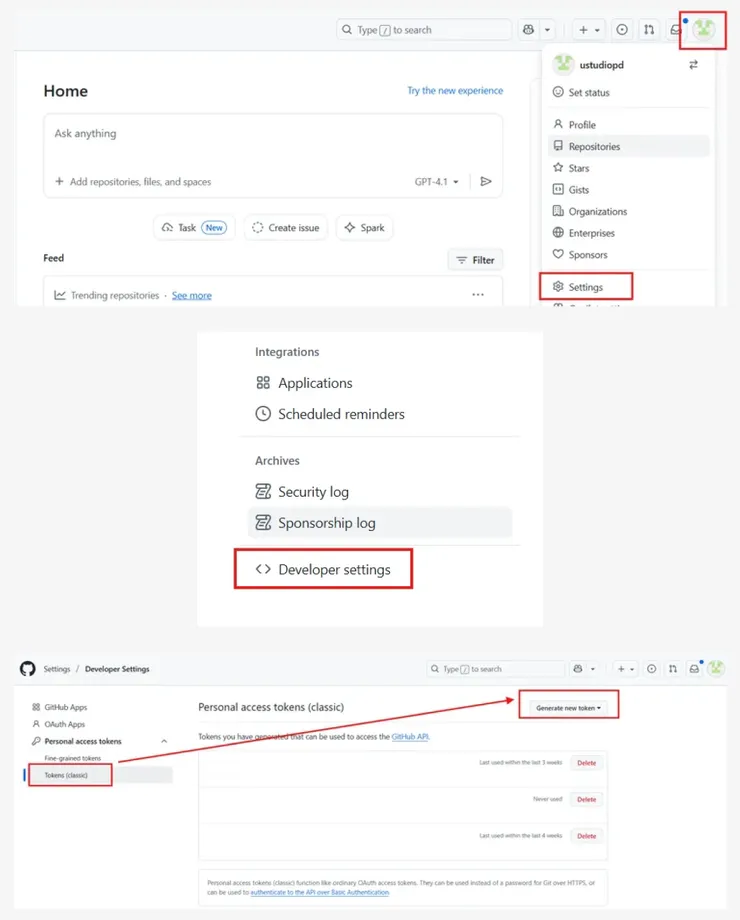Screen dimensions: 740x920
Task: Open Gists from user menu
Action: tap(578, 190)
